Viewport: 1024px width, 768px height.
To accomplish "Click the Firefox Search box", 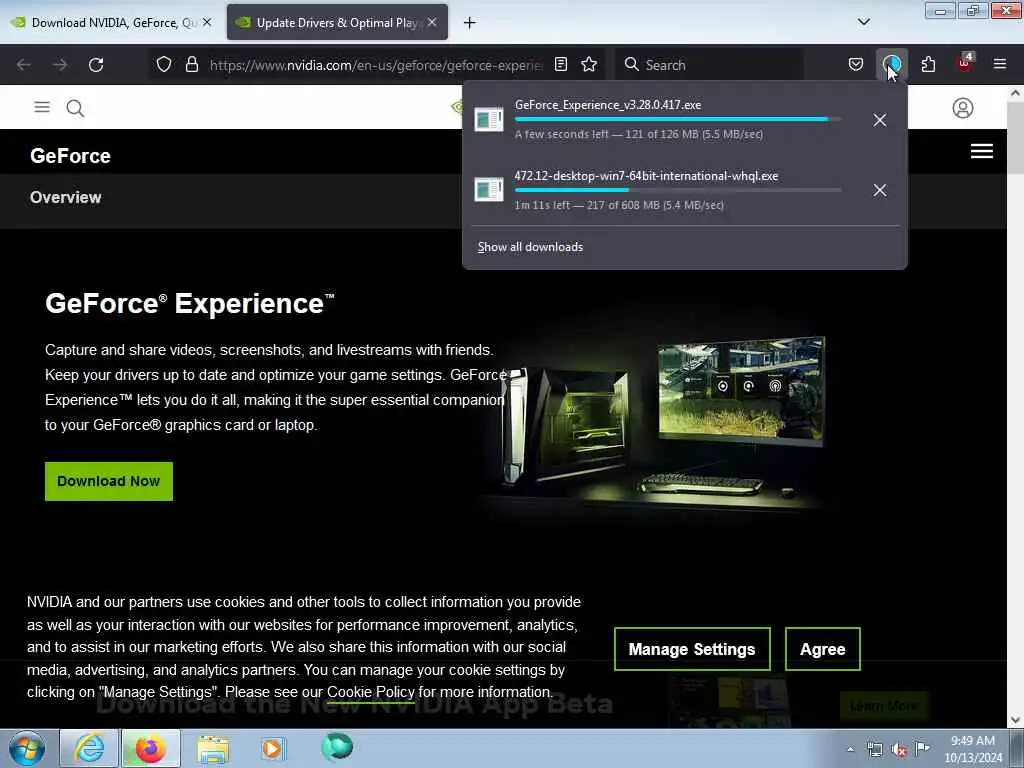I will point(709,65).
